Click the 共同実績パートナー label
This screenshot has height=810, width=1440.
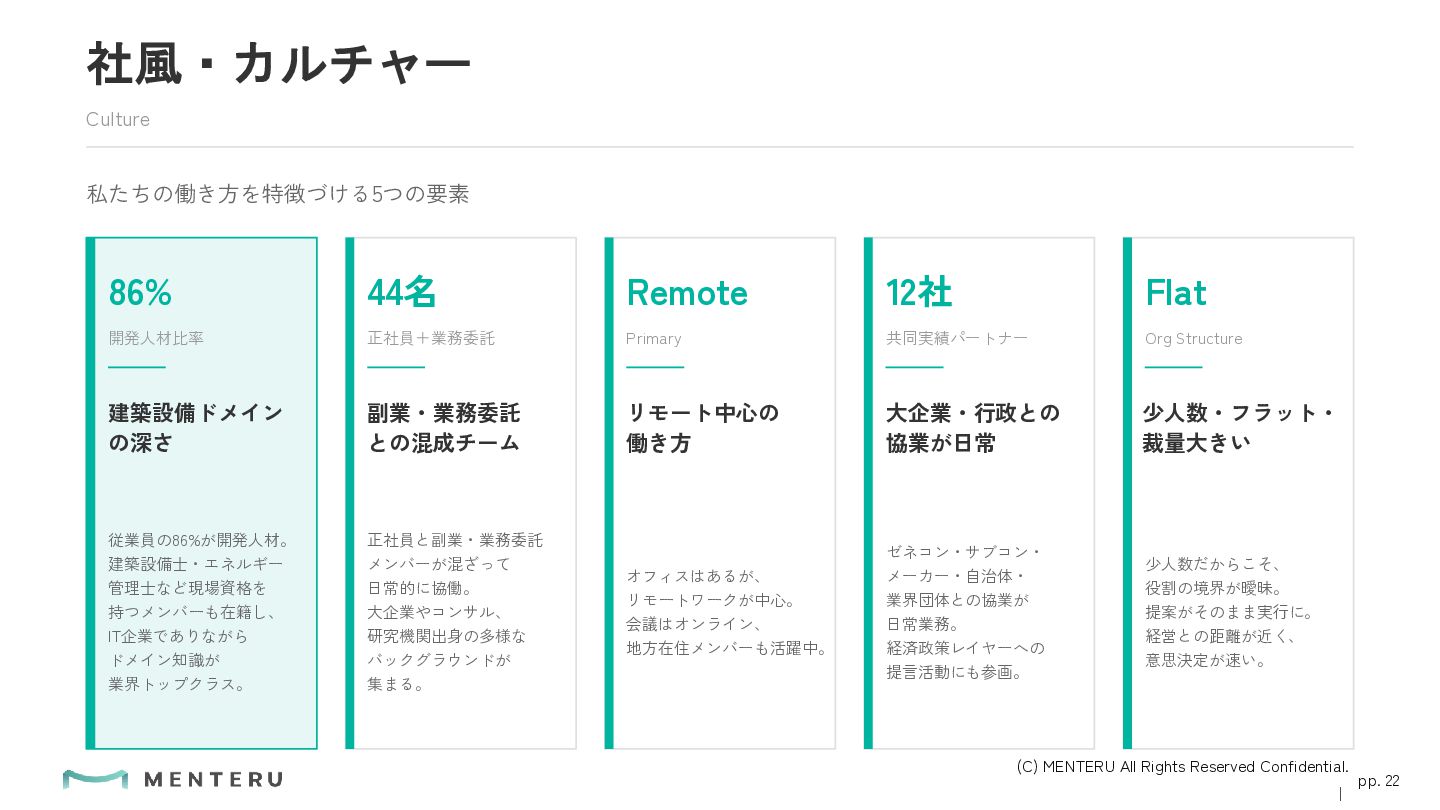click(957, 338)
